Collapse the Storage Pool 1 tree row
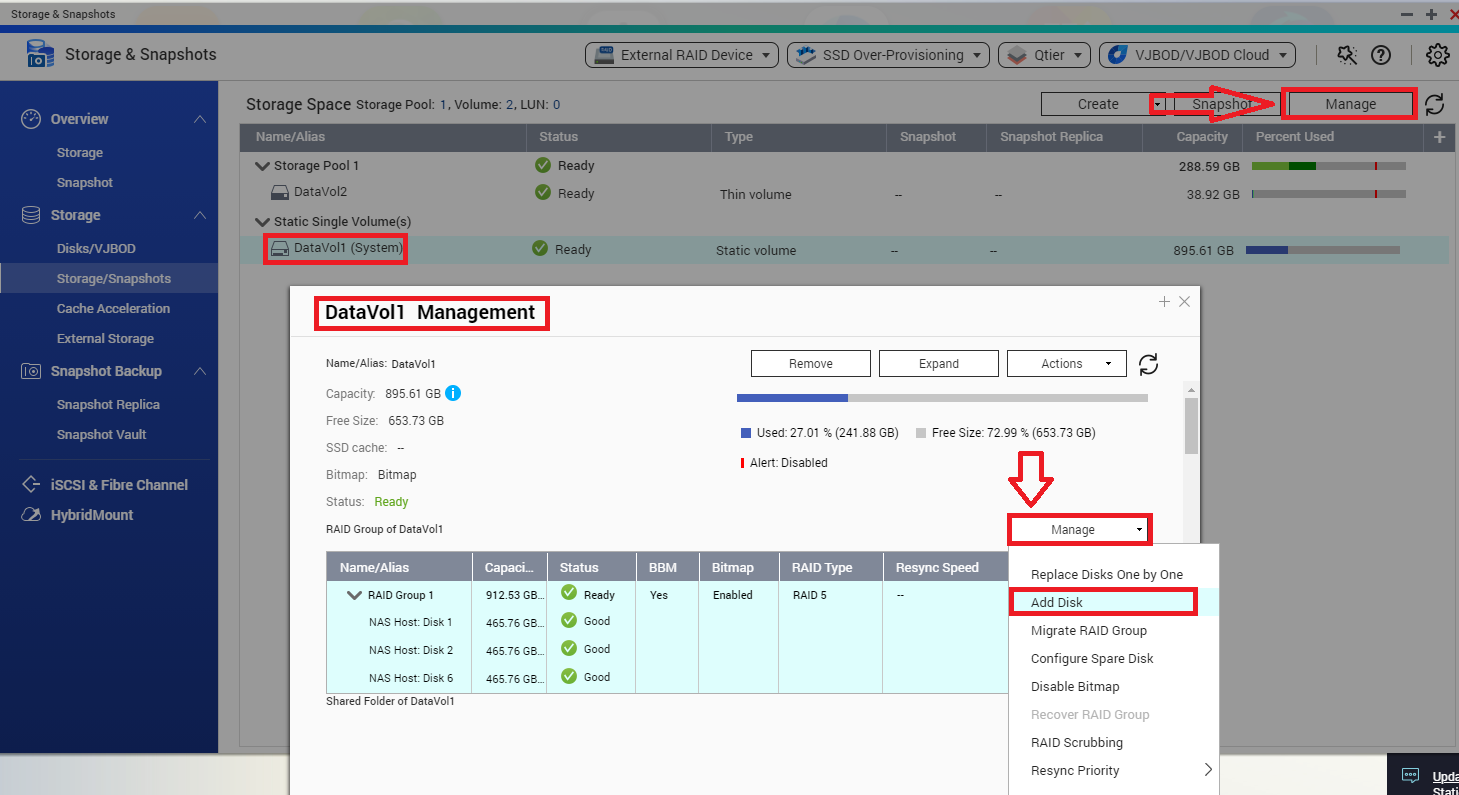This screenshot has width=1459, height=795. coord(263,166)
